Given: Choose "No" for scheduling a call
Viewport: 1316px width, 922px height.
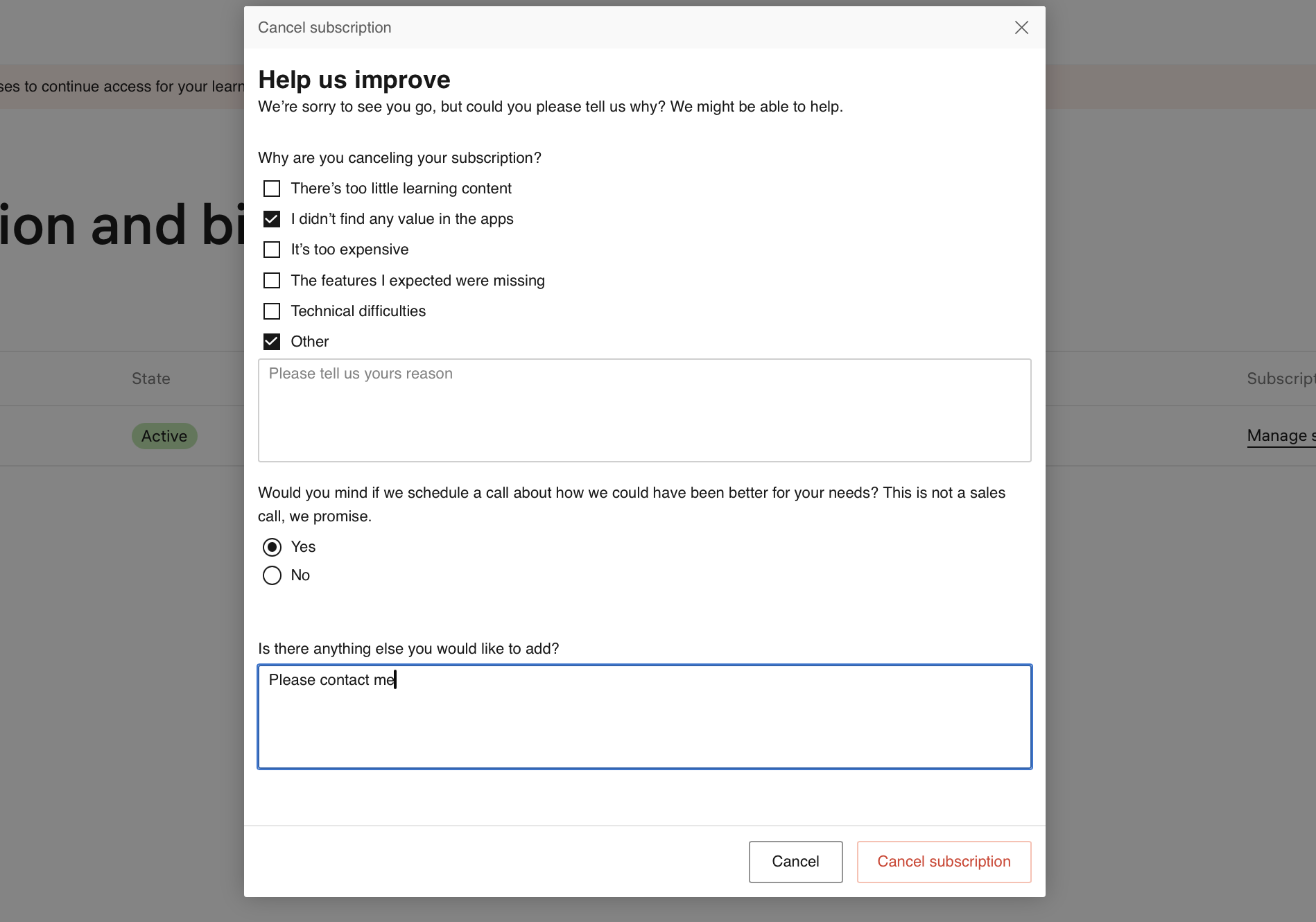Looking at the screenshot, I should click(x=272, y=575).
